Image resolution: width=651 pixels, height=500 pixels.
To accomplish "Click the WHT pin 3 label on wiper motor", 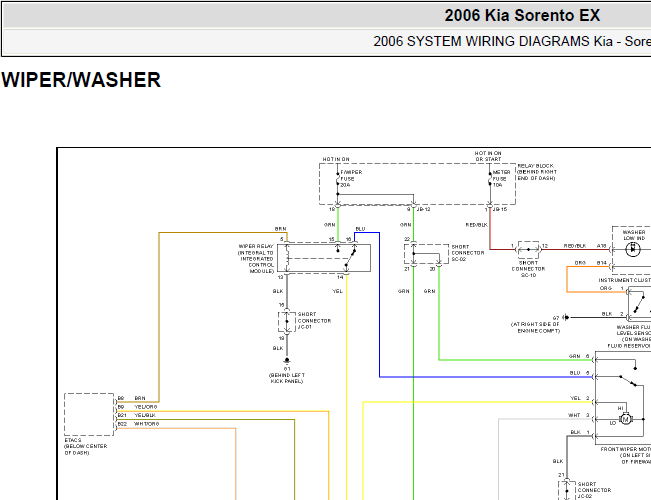I will tap(579, 415).
